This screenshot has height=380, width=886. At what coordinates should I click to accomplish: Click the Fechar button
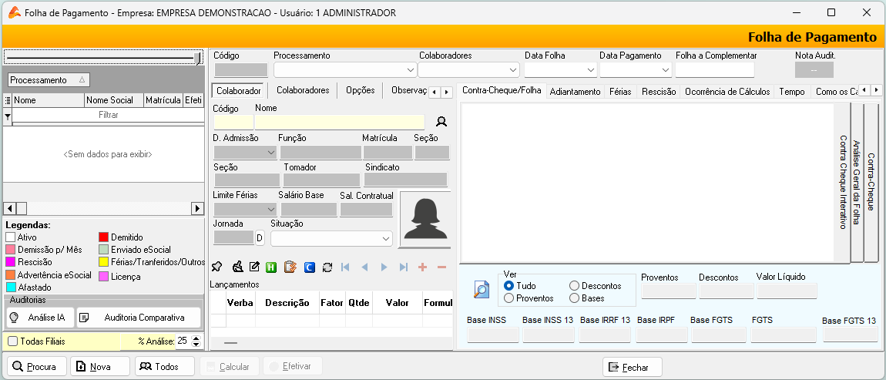[632, 368]
